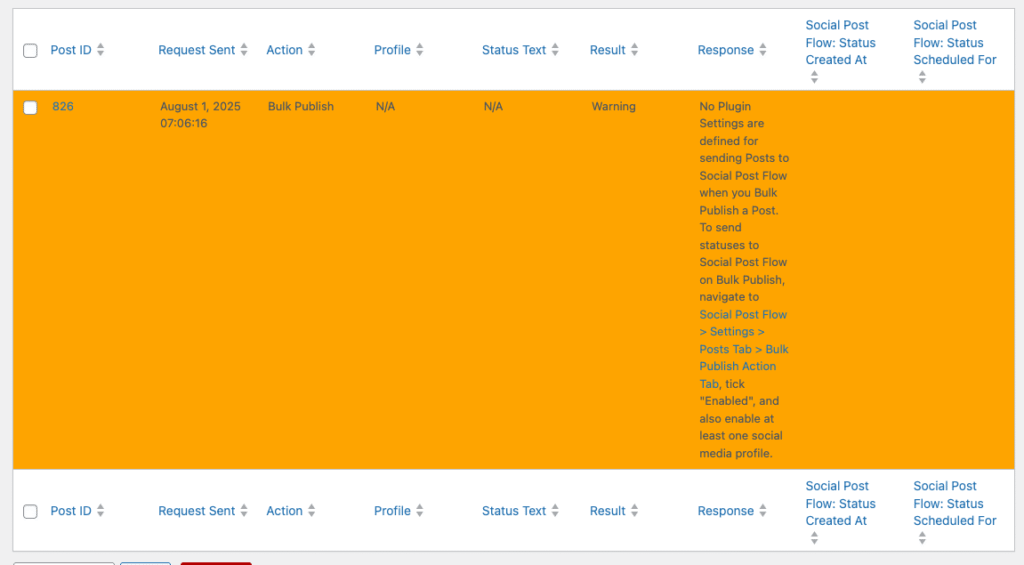
Task: Click sort arrows under header Status Created At
Action: pyautogui.click(x=814, y=77)
